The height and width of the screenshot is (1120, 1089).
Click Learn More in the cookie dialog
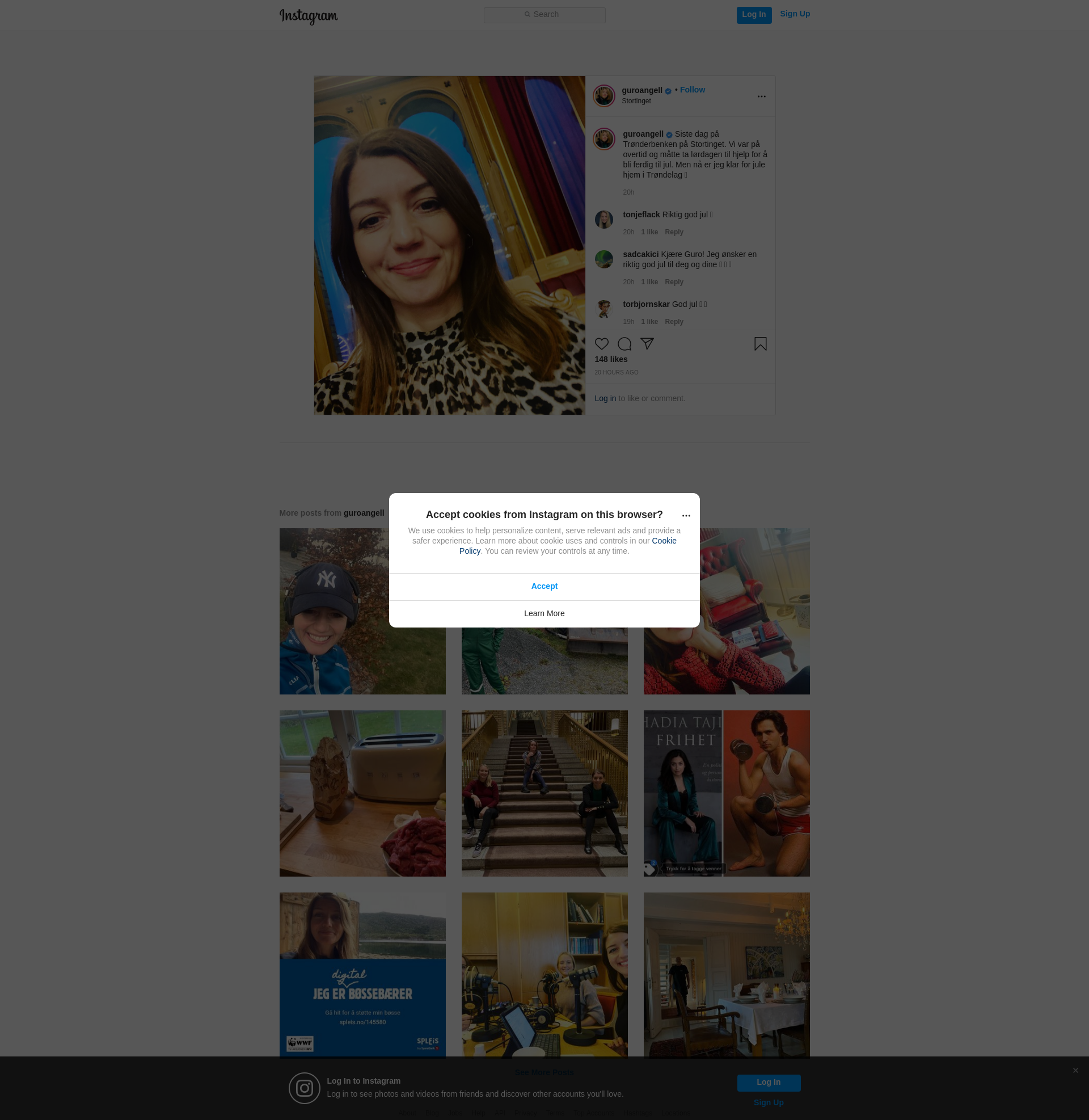tap(544, 614)
